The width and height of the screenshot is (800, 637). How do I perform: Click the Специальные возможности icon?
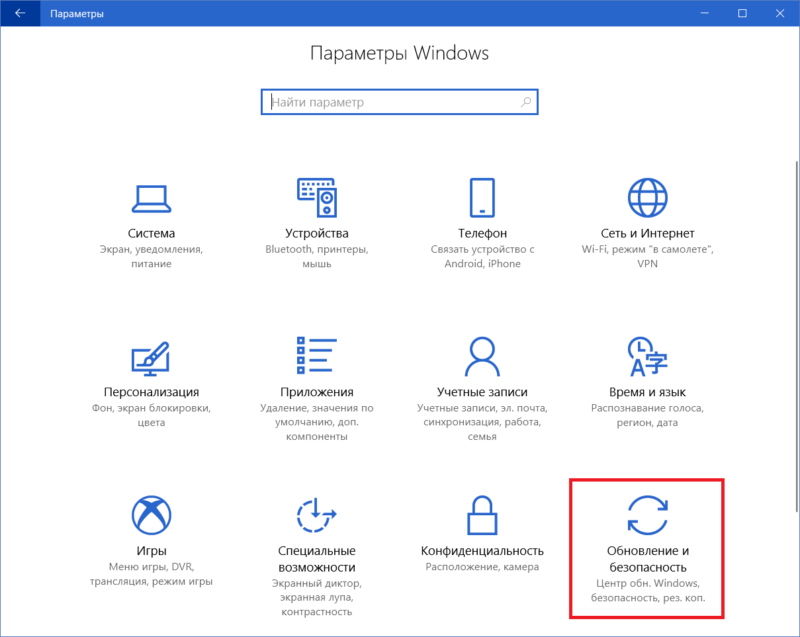(317, 515)
